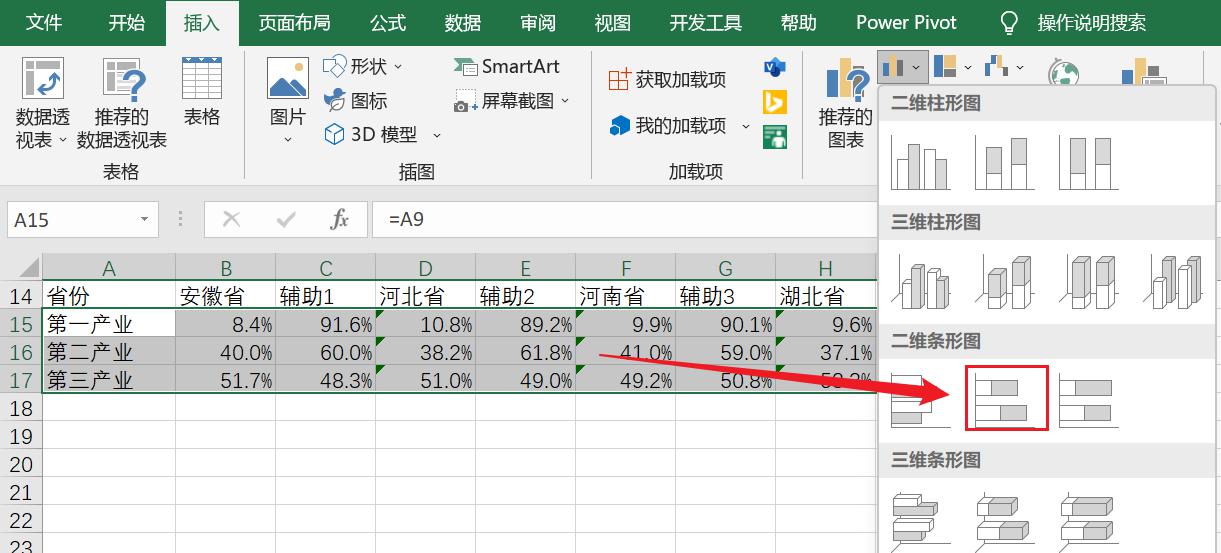This screenshot has height=553, width=1221.
Task: Select the 2-D clustered column chart
Action: click(921, 162)
